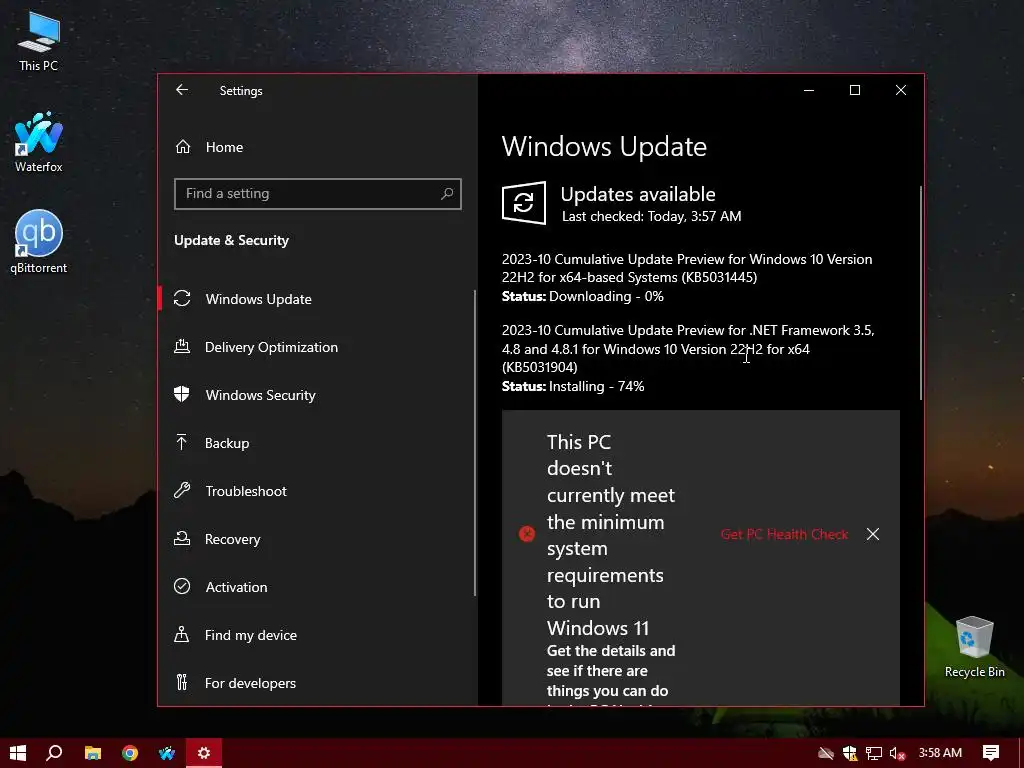Image resolution: width=1024 pixels, height=768 pixels.
Task: Click the Last checked: Today, 3:57 AM text
Action: [651, 216]
